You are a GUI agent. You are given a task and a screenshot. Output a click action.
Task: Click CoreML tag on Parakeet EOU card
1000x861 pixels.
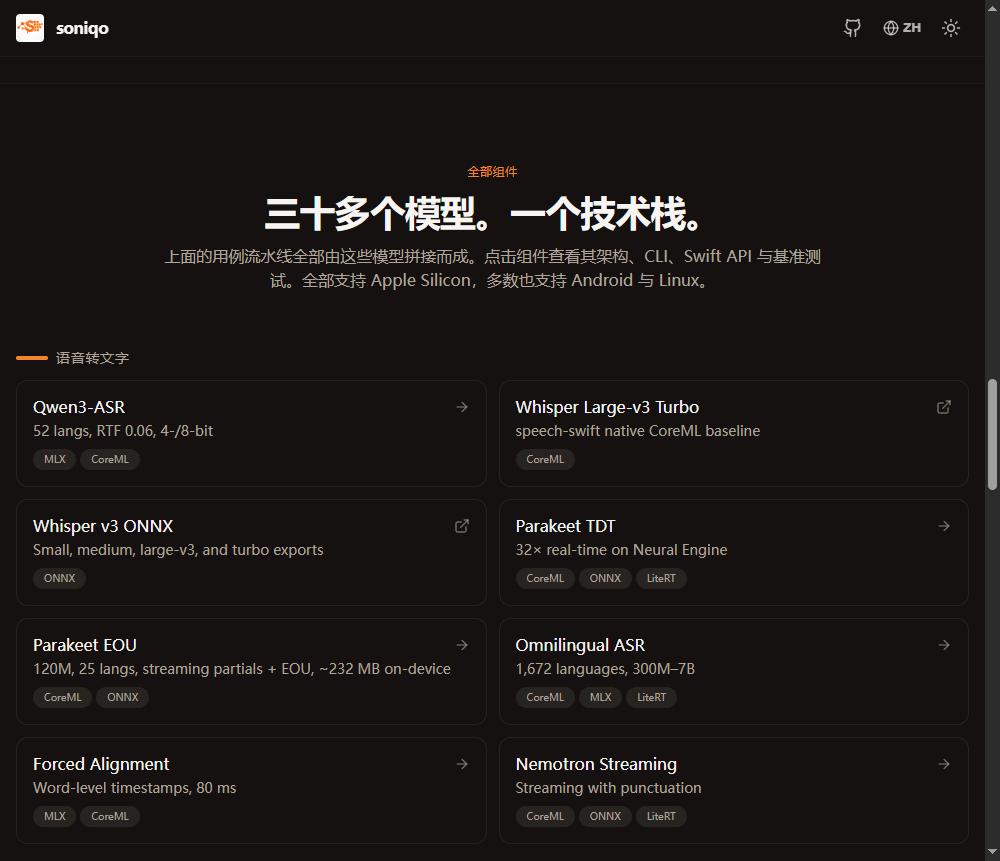[62, 697]
